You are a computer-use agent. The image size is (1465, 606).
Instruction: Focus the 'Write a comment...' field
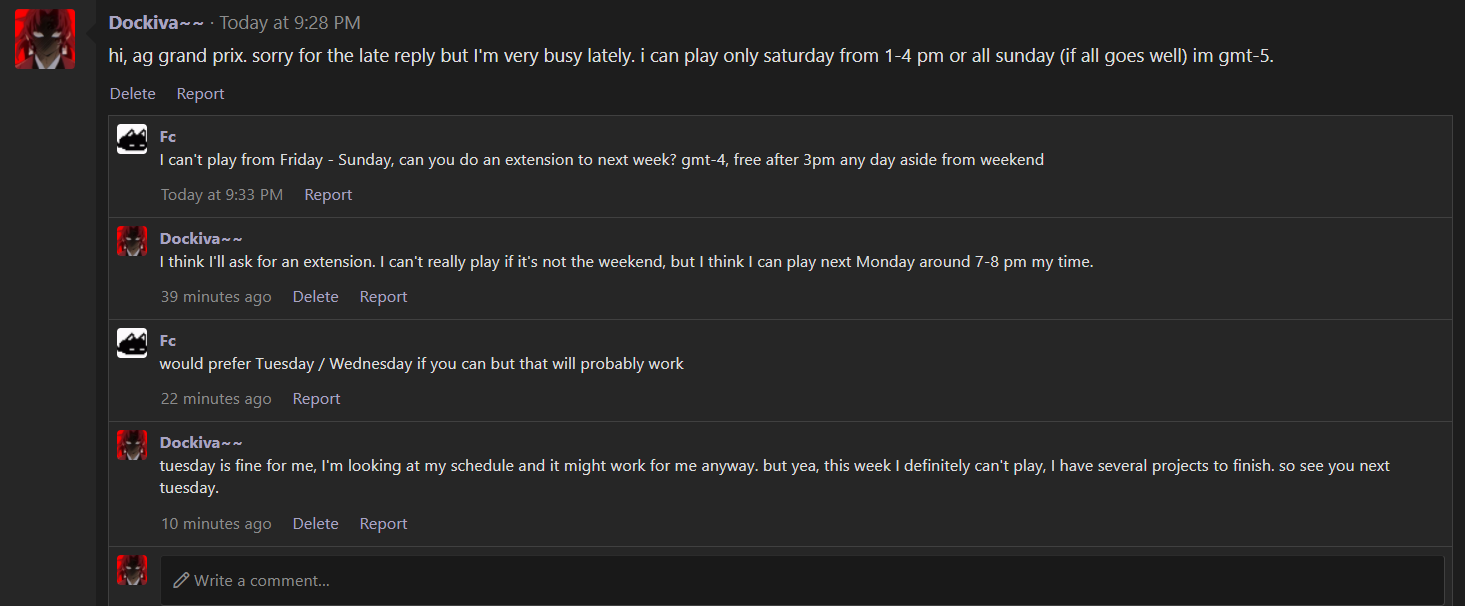coord(802,580)
